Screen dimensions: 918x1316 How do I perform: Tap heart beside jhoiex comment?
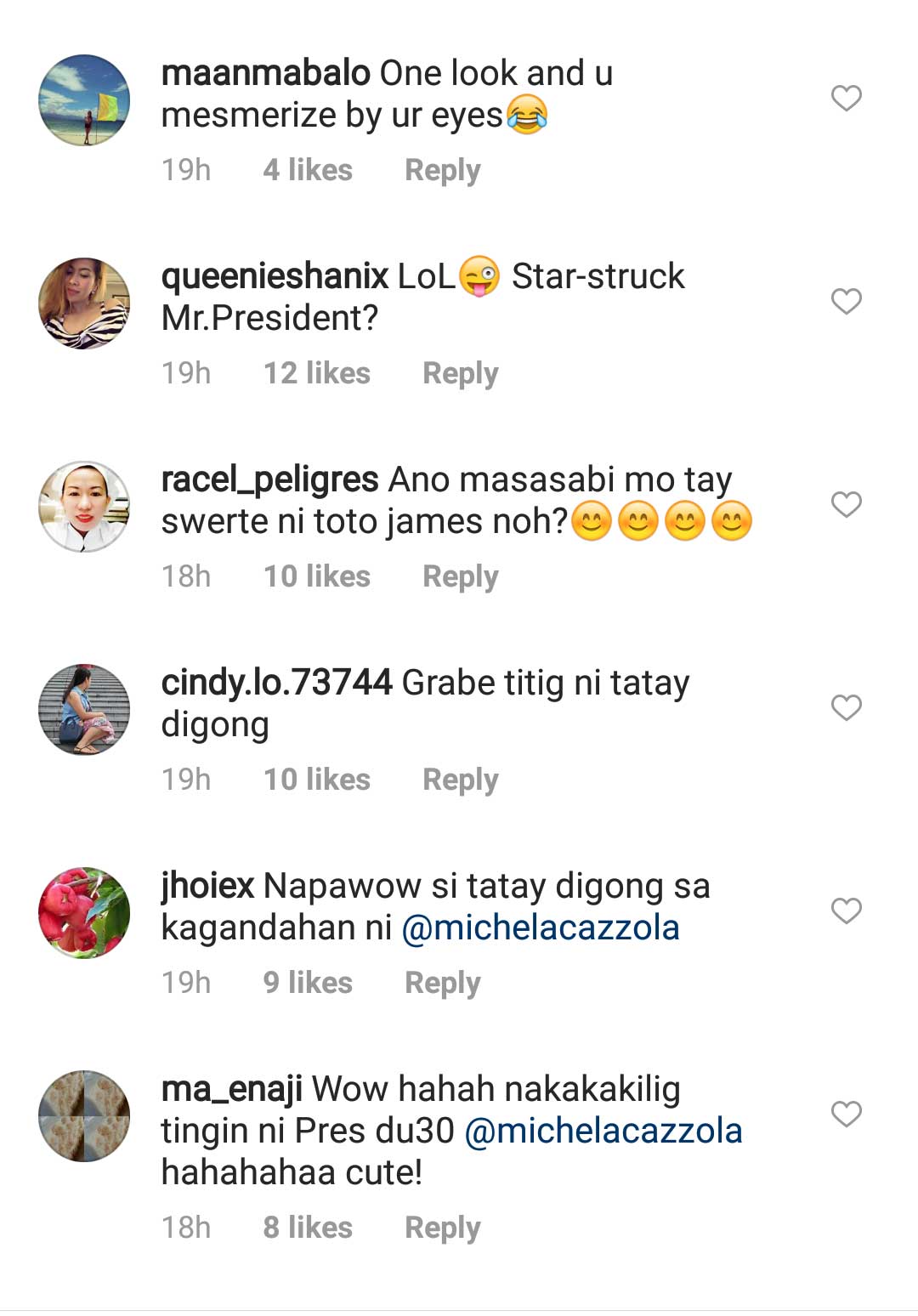click(x=846, y=910)
